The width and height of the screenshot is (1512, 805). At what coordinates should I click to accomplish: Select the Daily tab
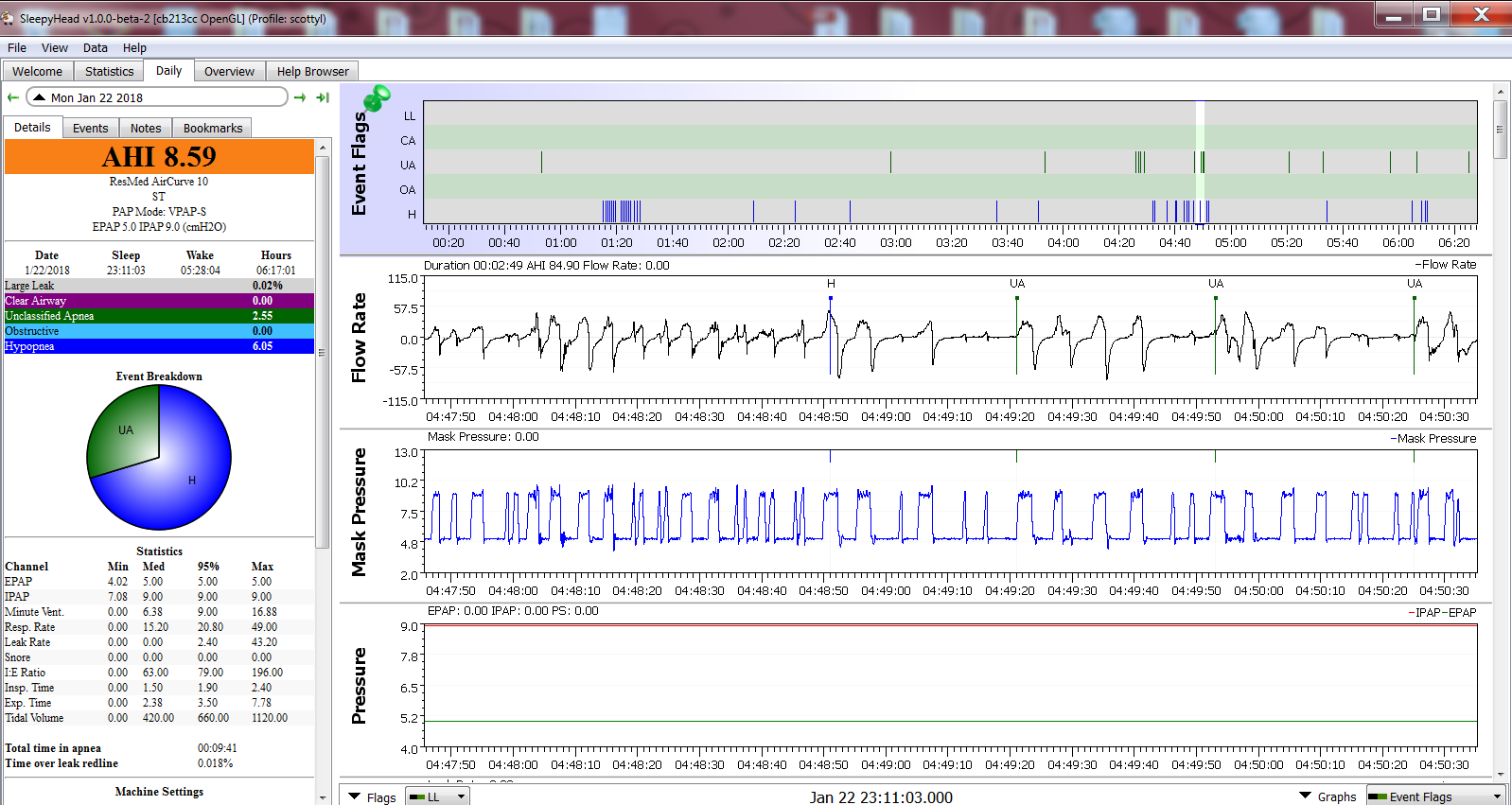[169, 71]
